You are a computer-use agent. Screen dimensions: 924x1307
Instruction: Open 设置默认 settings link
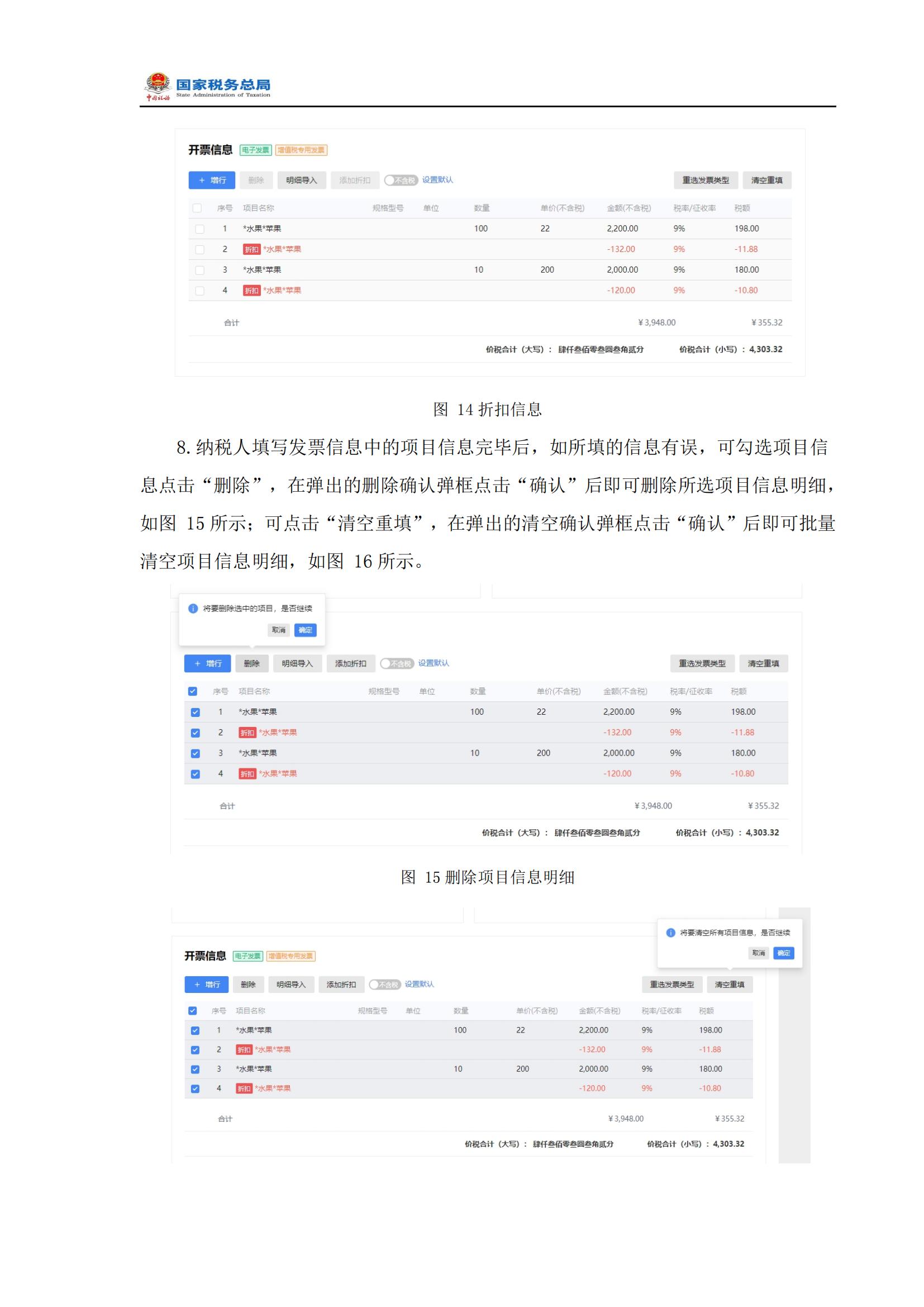point(438,181)
